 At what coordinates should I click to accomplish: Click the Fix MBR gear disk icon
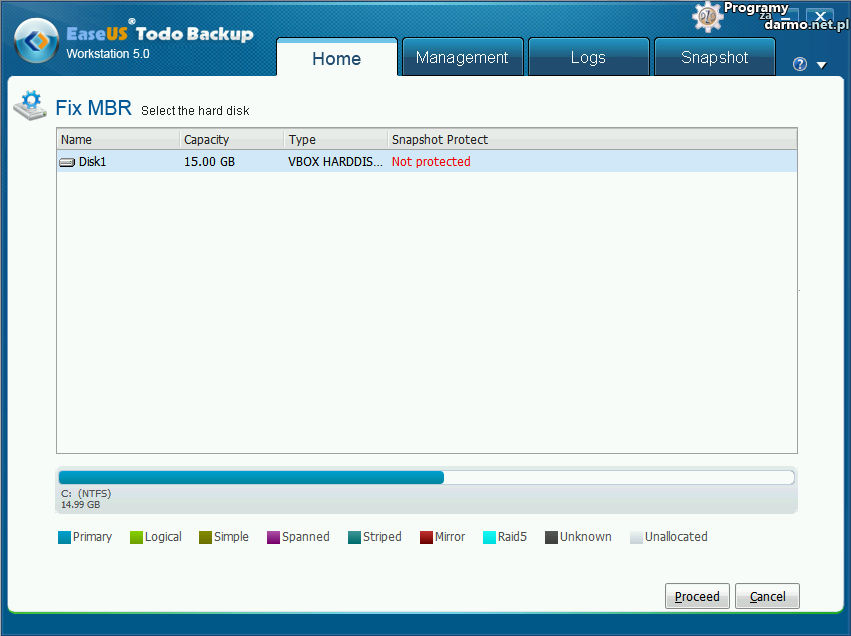(31, 105)
